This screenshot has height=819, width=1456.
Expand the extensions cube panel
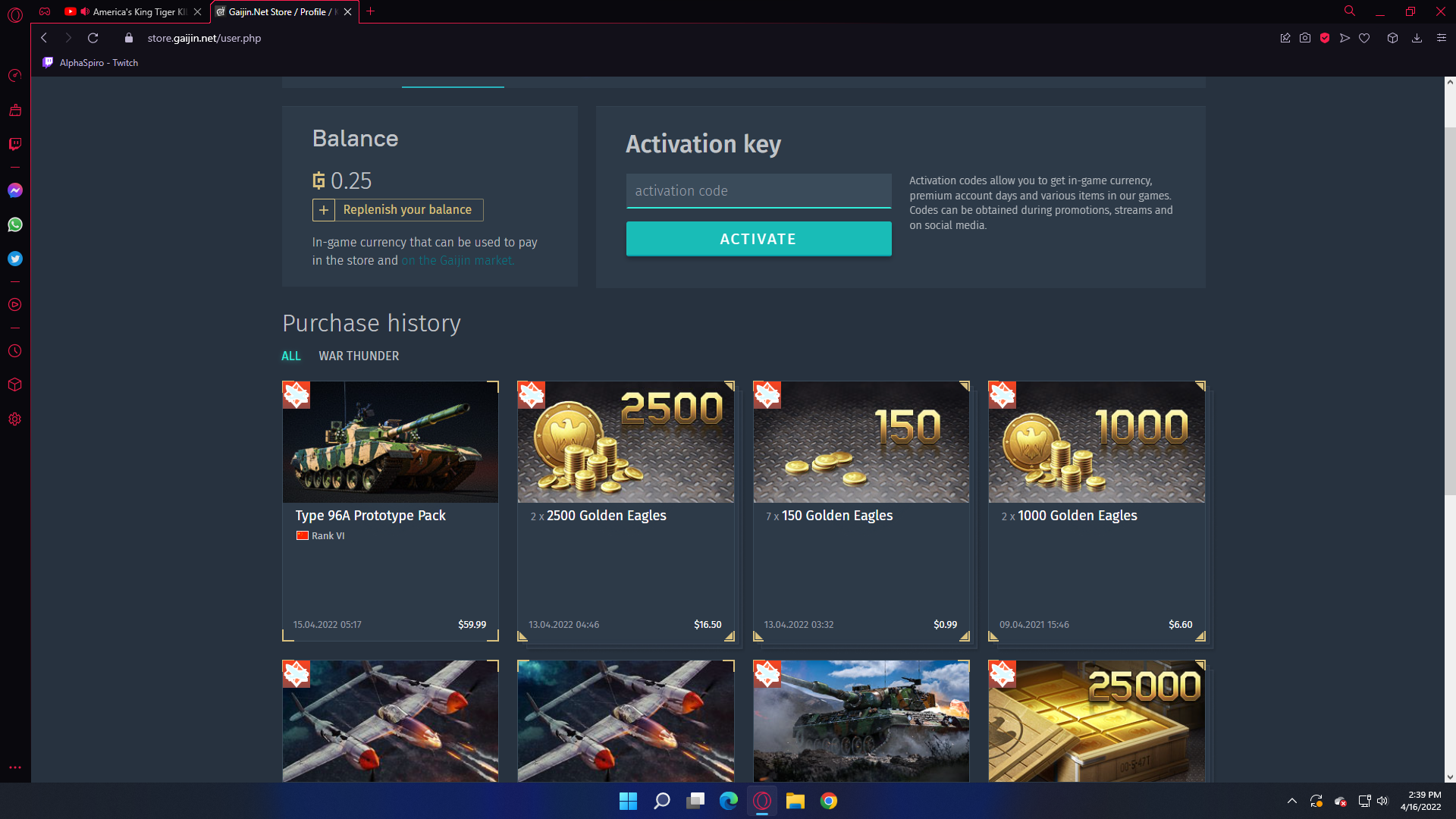(x=1392, y=38)
